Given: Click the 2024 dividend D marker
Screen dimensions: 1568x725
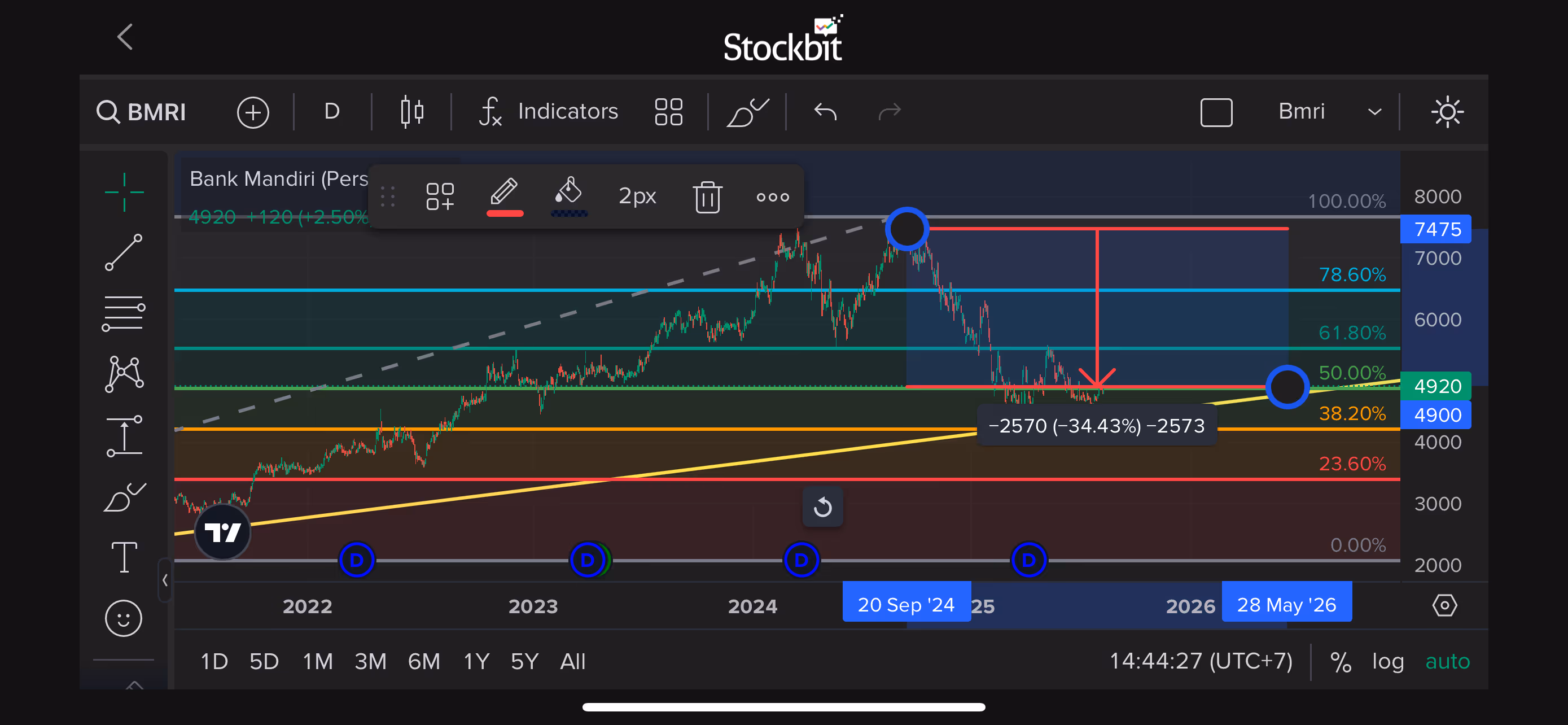Looking at the screenshot, I should click(800, 560).
